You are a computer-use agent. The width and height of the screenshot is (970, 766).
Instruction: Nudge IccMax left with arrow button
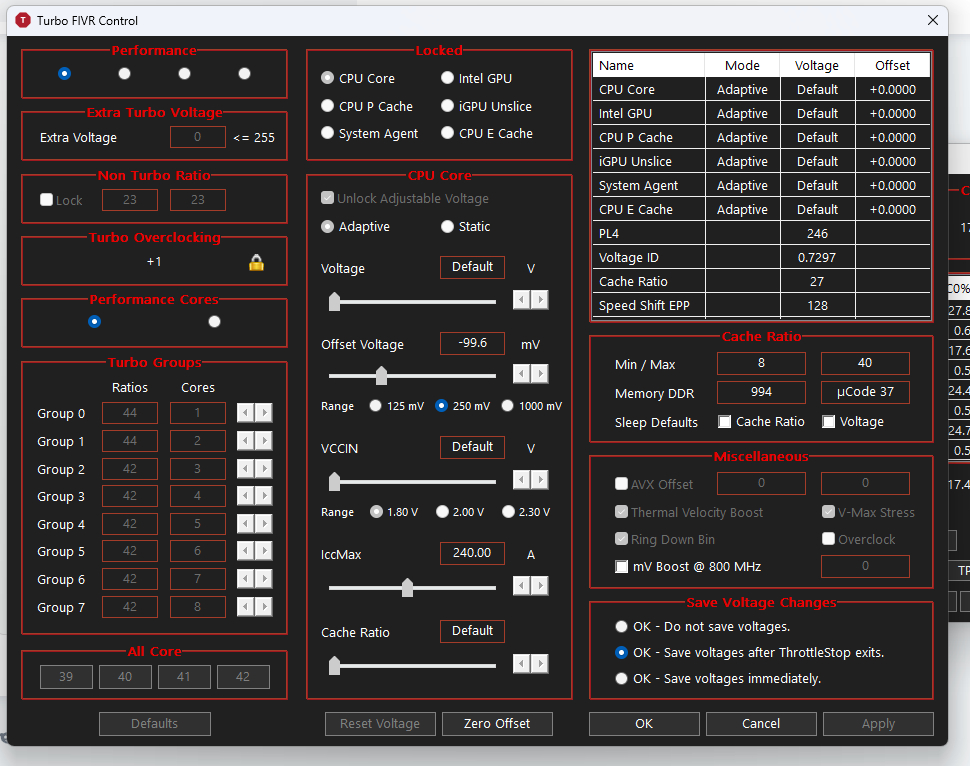point(521,585)
